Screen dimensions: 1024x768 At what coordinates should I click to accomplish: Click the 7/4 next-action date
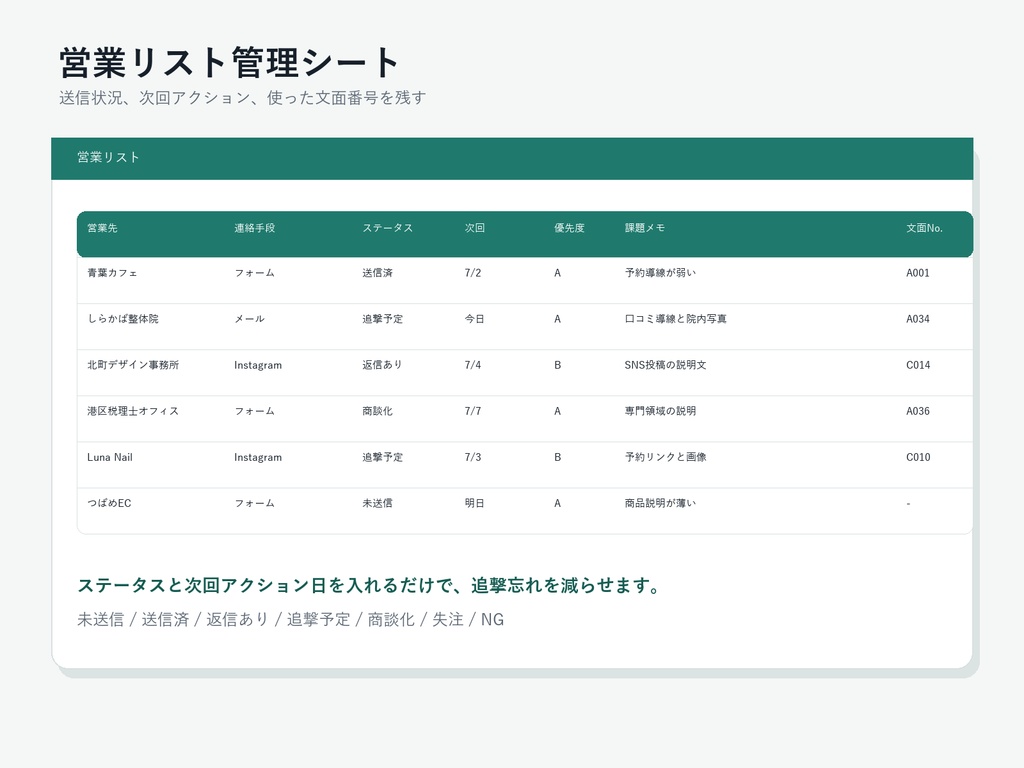473,365
